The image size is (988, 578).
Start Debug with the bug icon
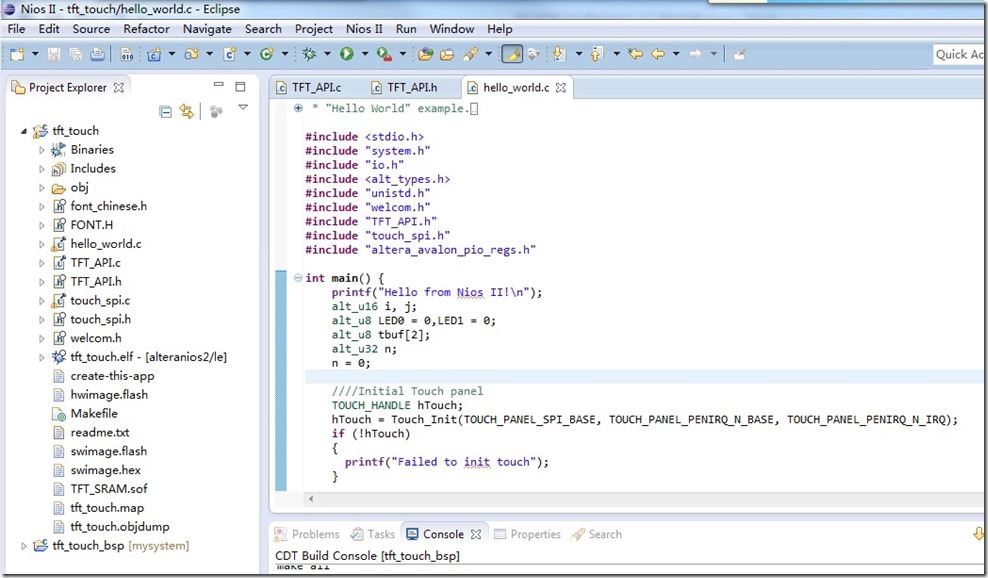point(309,54)
